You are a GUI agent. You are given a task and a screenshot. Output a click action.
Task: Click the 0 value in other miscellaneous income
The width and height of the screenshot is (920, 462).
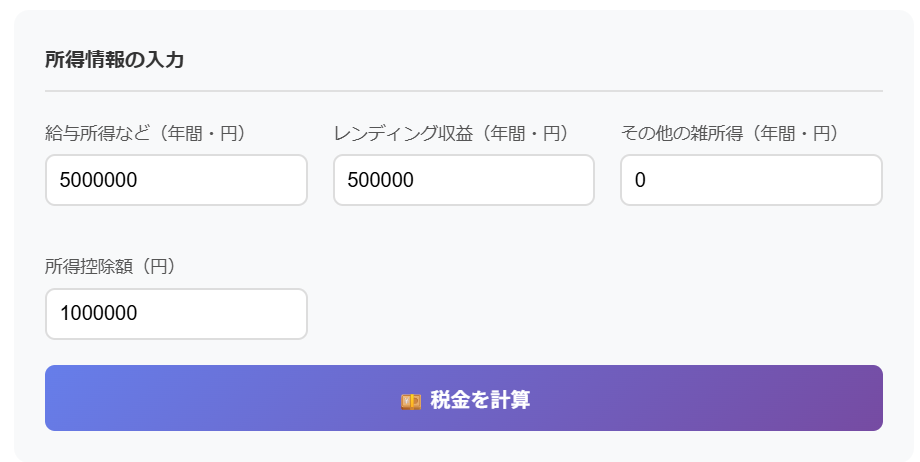pyautogui.click(x=640, y=181)
